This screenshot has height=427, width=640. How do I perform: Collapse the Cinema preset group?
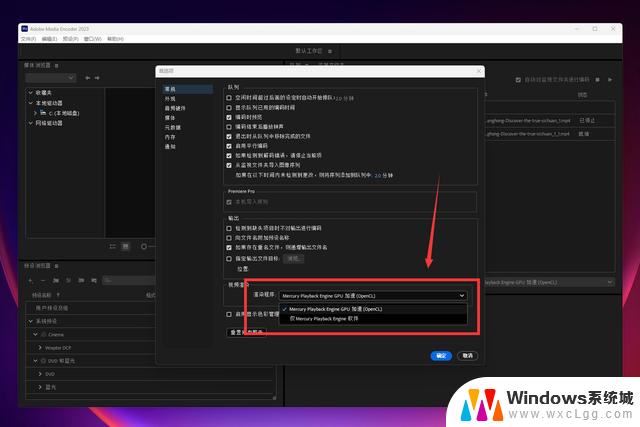[36, 334]
